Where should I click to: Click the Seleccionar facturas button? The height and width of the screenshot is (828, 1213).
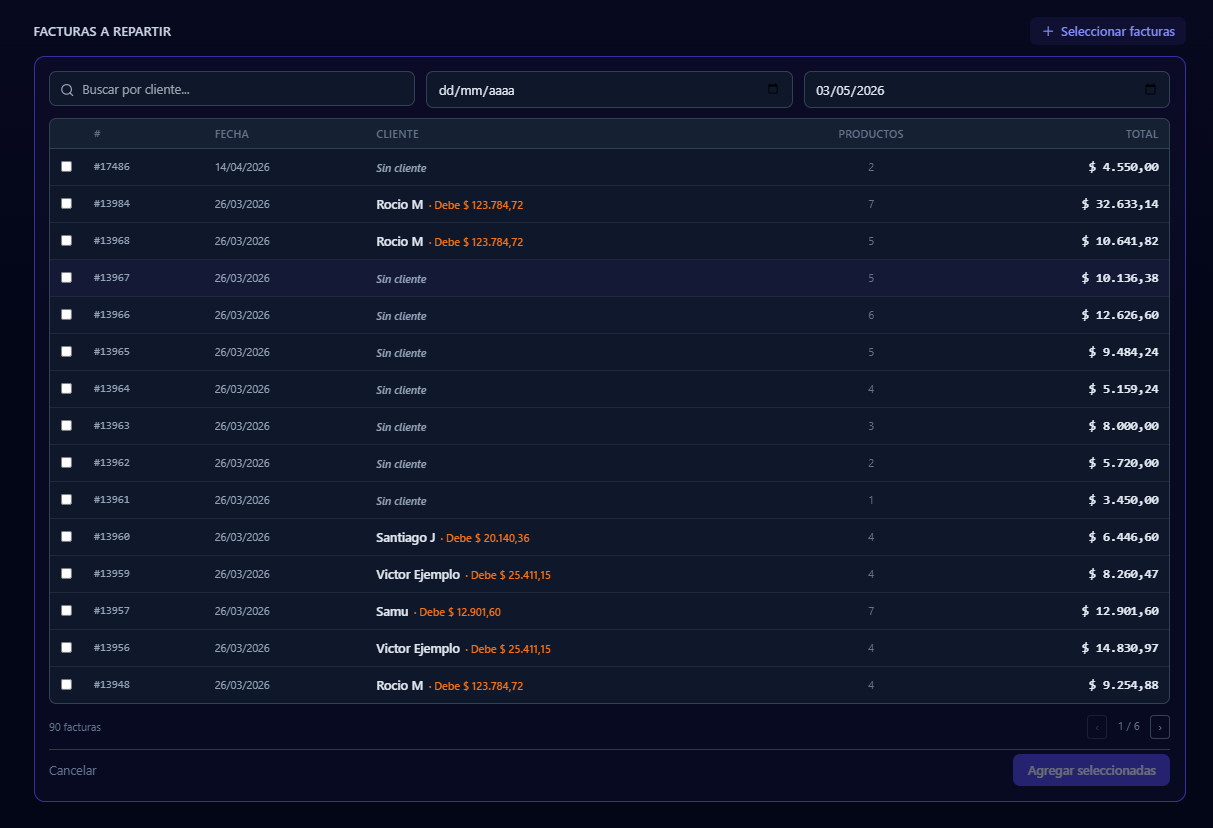[1108, 31]
